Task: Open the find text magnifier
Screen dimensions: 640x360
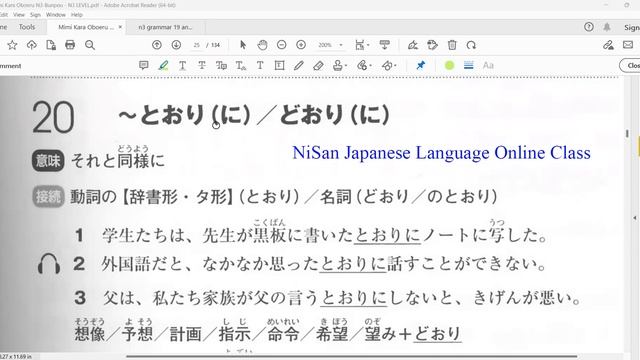Action: point(90,45)
